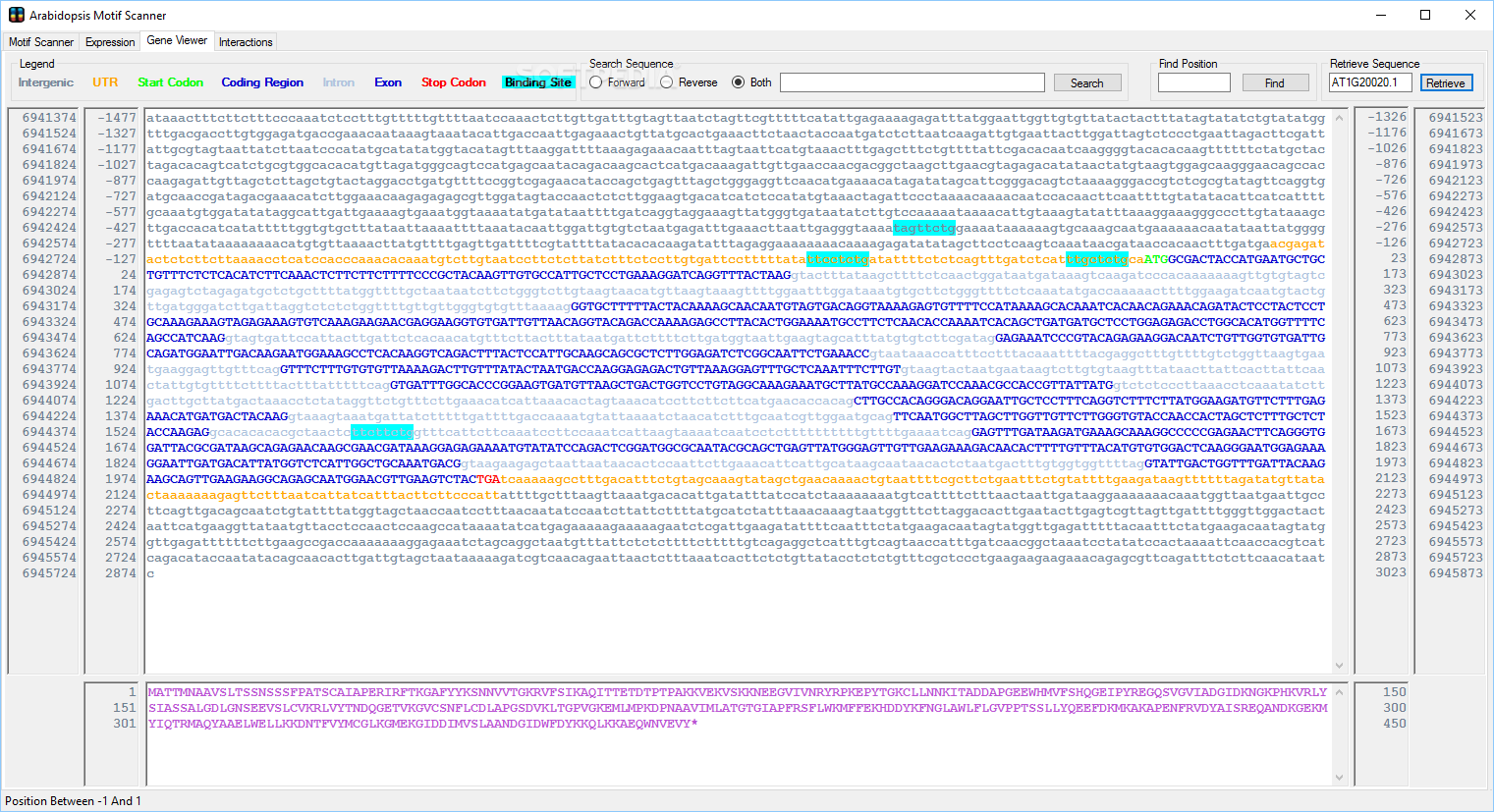Click the left relative position 24
Screen dimensions: 1494x812
[x=129, y=275]
